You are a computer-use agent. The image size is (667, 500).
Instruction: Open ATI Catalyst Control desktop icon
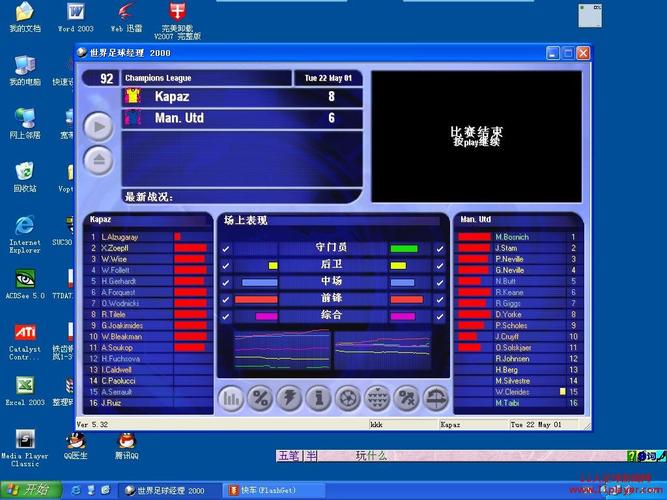(25, 342)
